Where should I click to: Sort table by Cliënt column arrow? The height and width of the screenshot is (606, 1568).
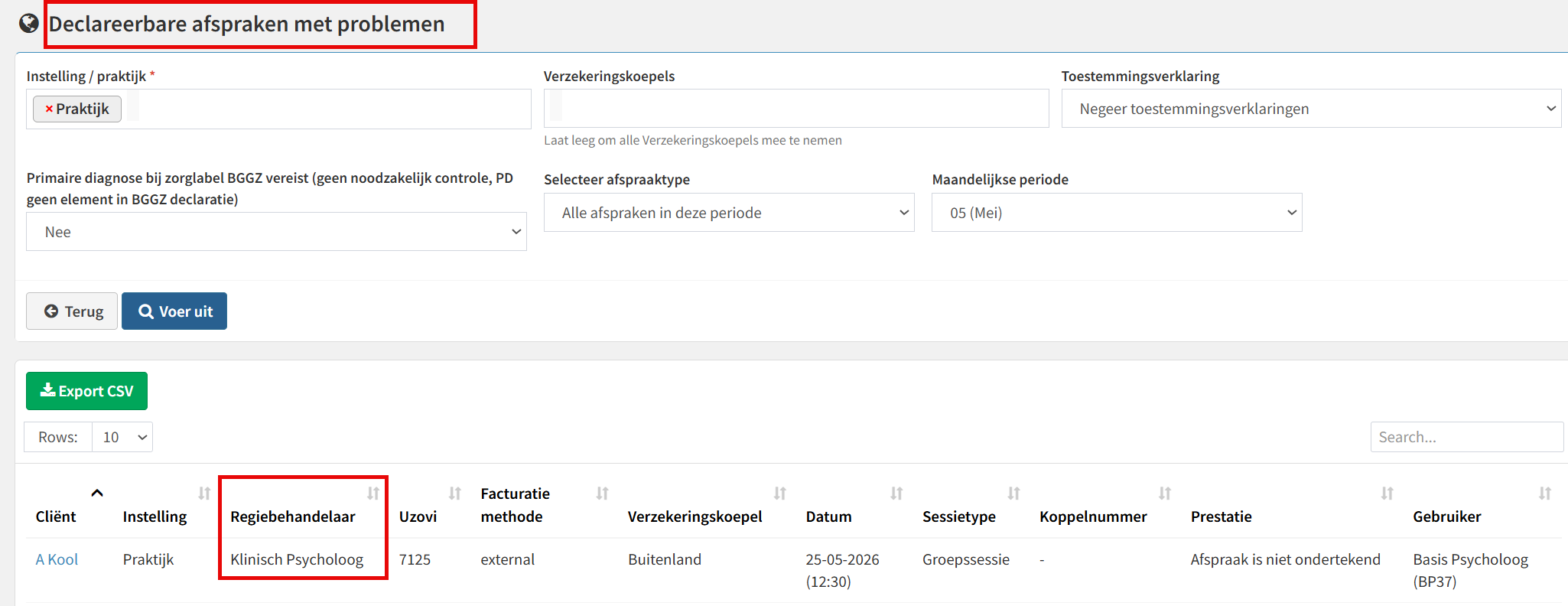click(97, 493)
